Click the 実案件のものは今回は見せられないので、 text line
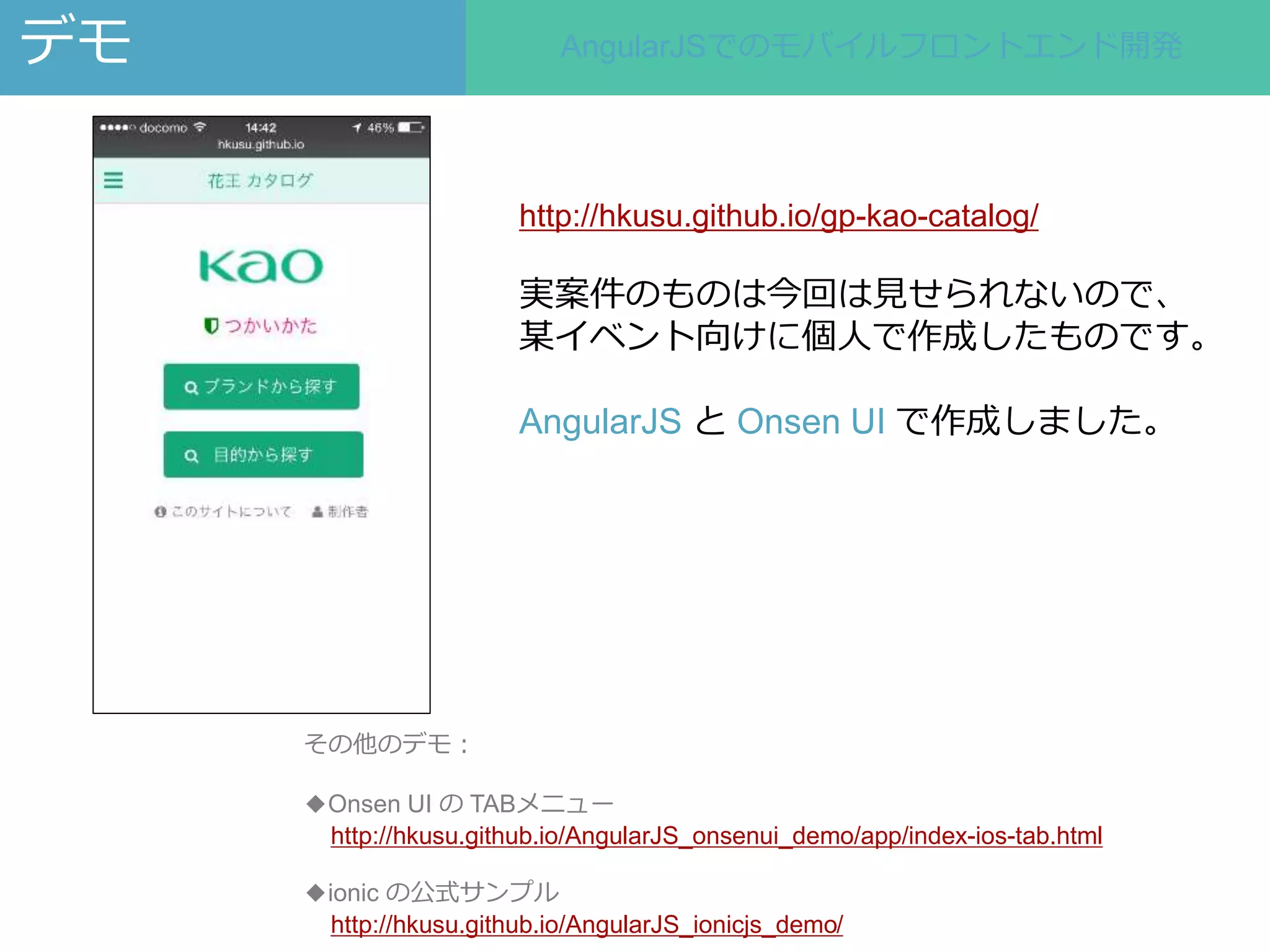The height and width of the screenshot is (952, 1270). (x=845, y=294)
